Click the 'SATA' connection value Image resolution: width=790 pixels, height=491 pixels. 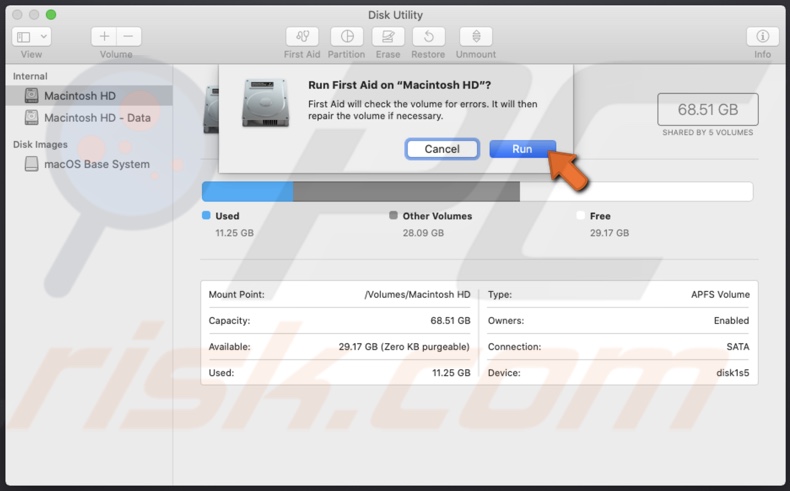point(738,347)
